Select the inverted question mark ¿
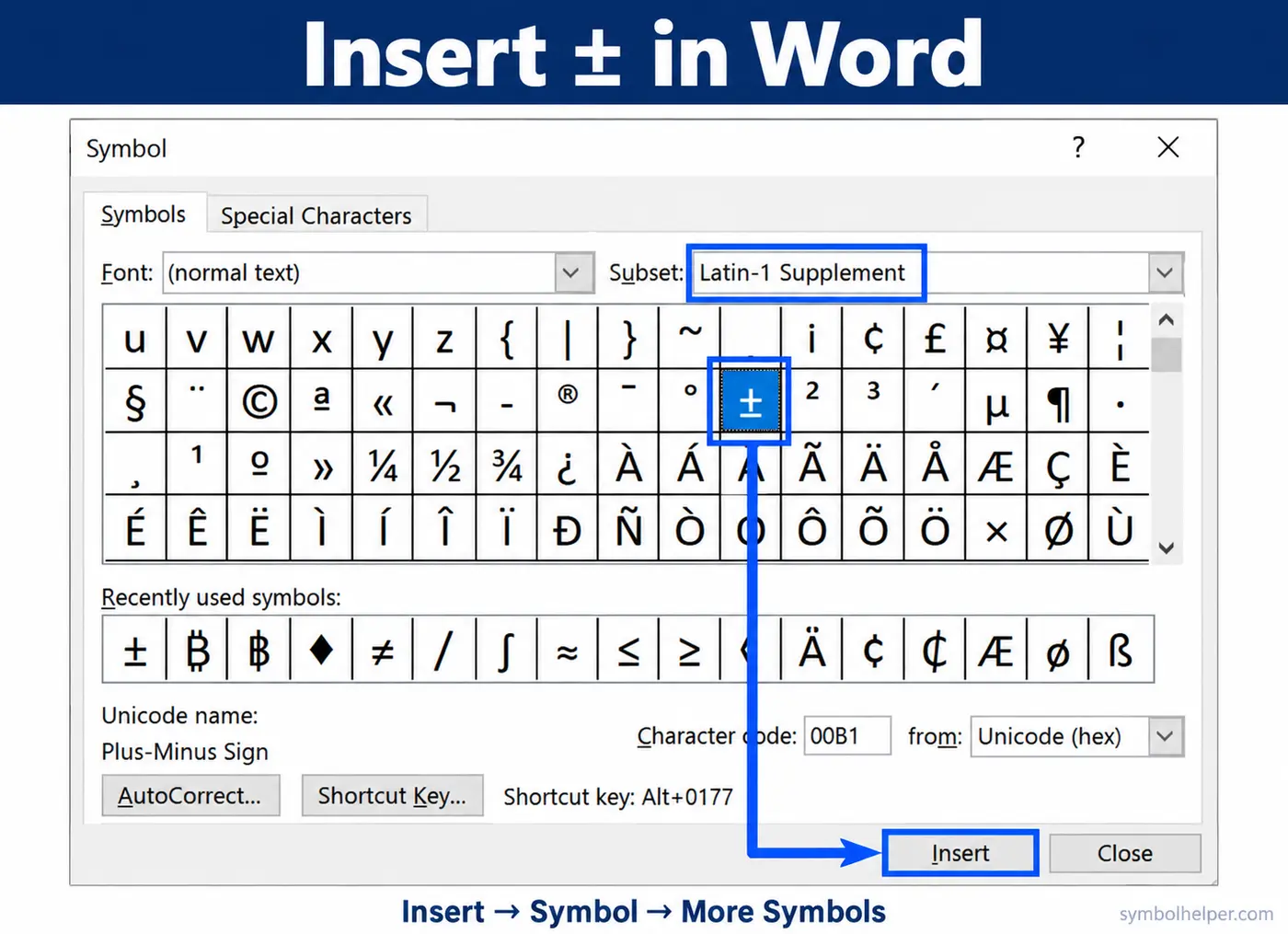This screenshot has height=934, width=1288. [568, 466]
